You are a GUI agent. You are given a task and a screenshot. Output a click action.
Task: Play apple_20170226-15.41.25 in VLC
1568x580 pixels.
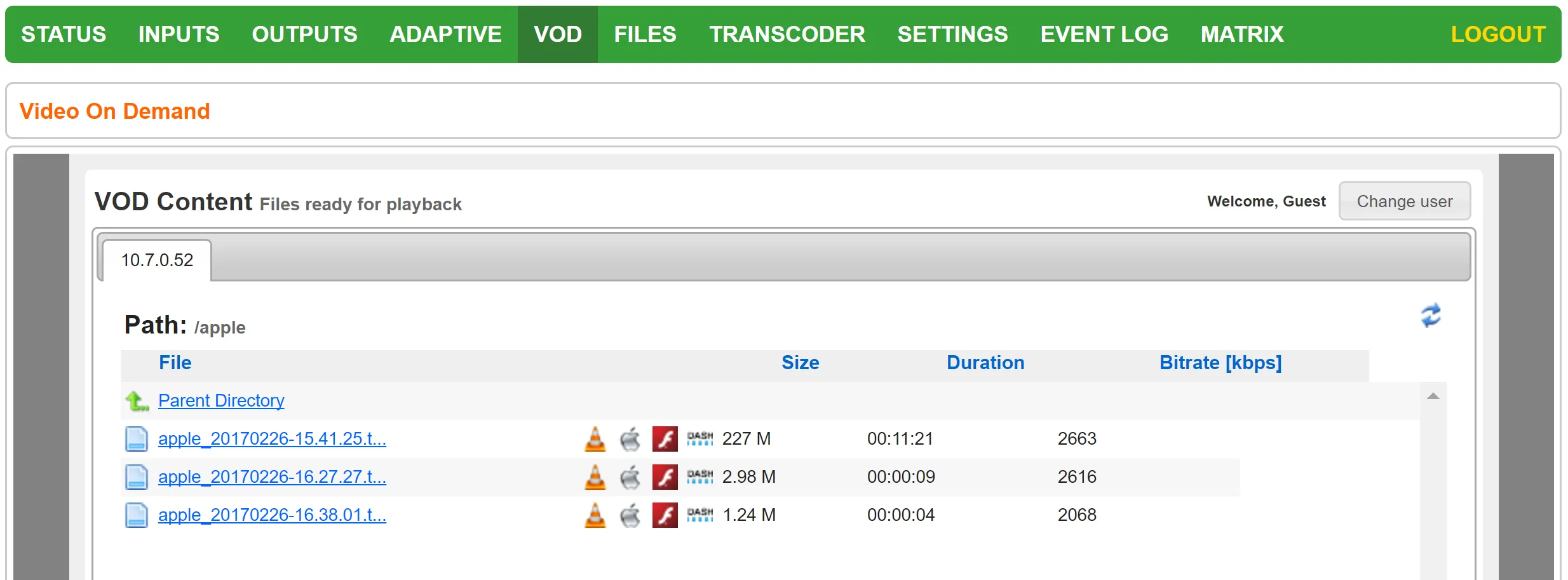click(x=595, y=439)
